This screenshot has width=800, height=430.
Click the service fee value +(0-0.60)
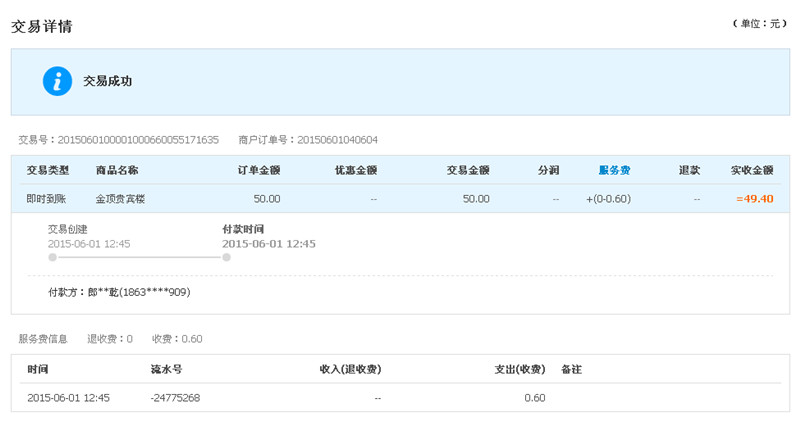tap(608, 199)
